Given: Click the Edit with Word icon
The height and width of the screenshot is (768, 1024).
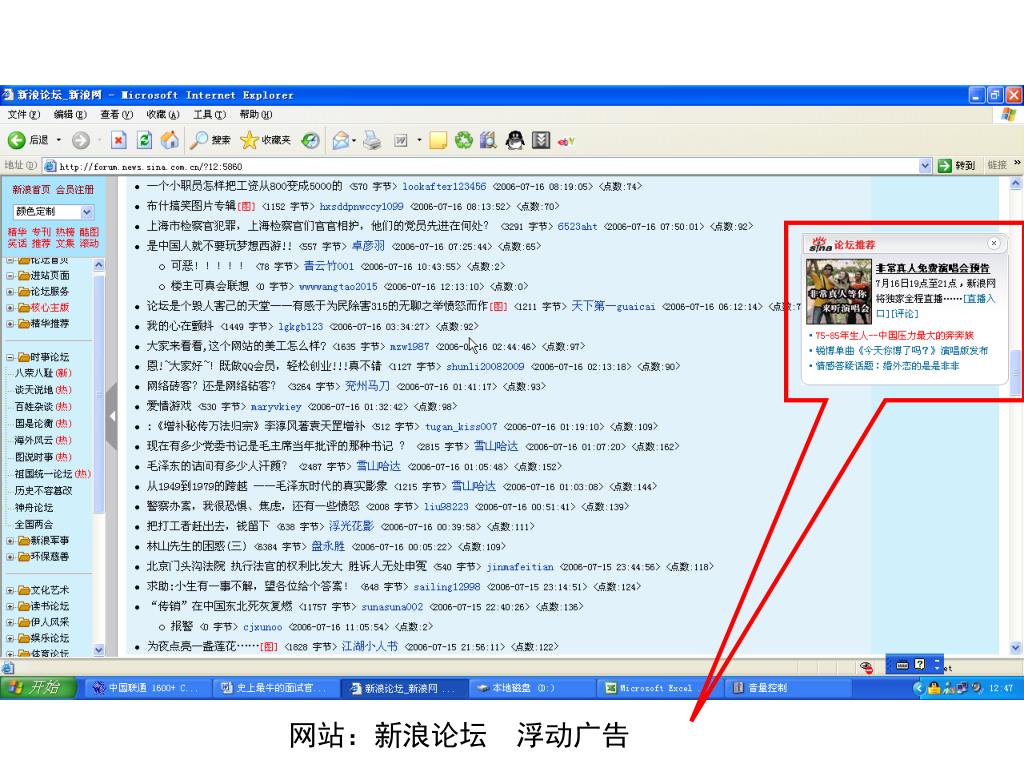Looking at the screenshot, I should 400,140.
